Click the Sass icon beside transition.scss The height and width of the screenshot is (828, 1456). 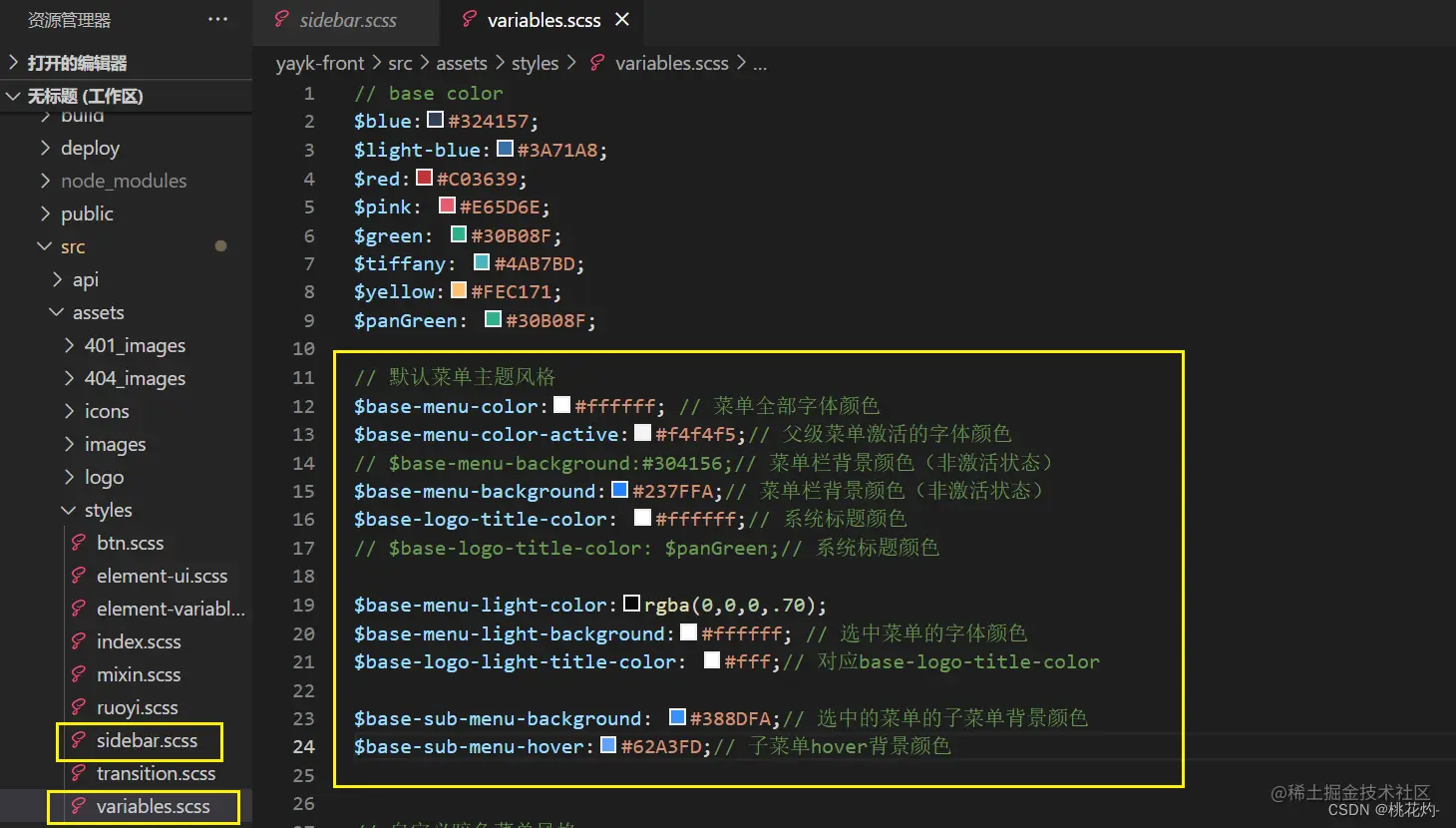click(78, 773)
